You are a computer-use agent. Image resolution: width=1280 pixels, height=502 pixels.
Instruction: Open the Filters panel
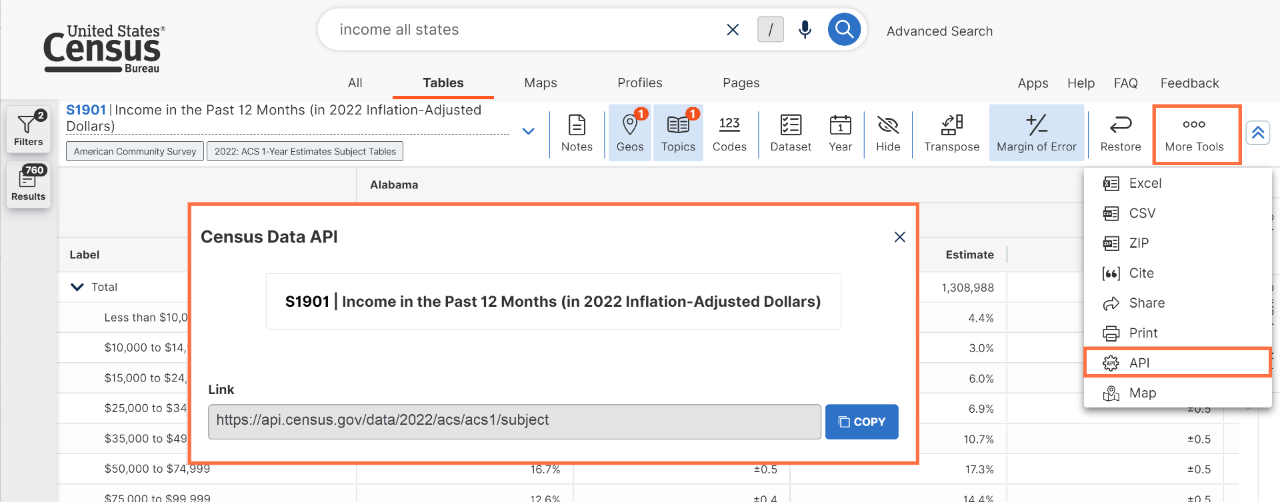(x=28, y=130)
